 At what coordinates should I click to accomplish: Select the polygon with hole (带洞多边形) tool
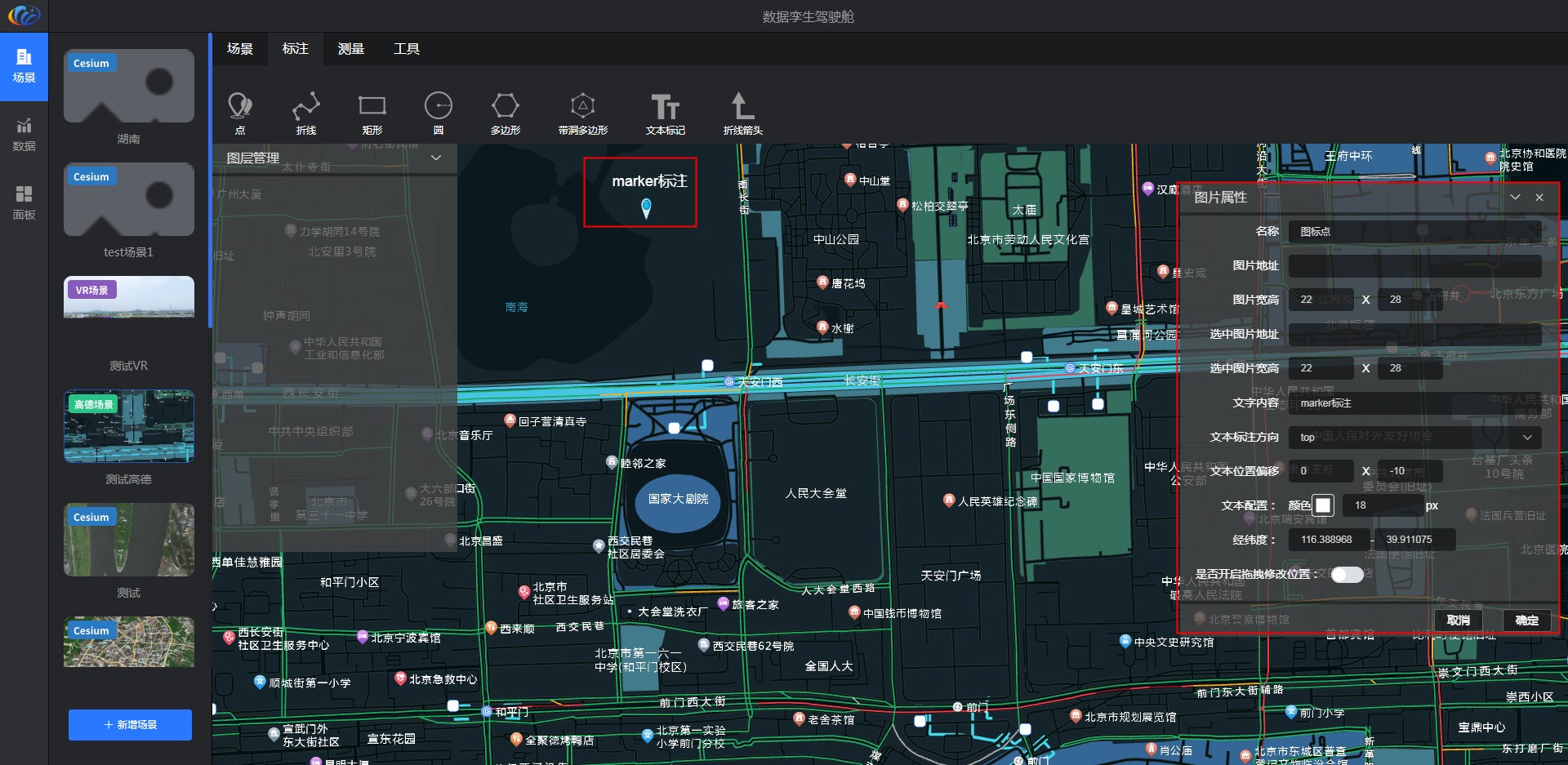[x=582, y=112]
